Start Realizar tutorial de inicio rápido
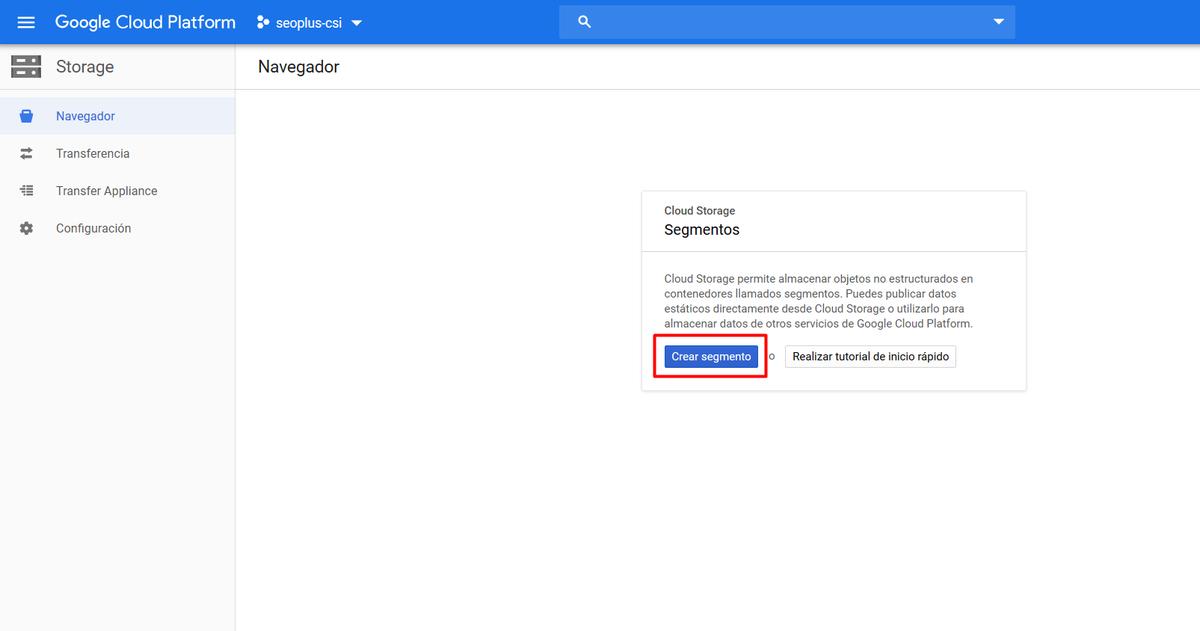 [x=870, y=357]
